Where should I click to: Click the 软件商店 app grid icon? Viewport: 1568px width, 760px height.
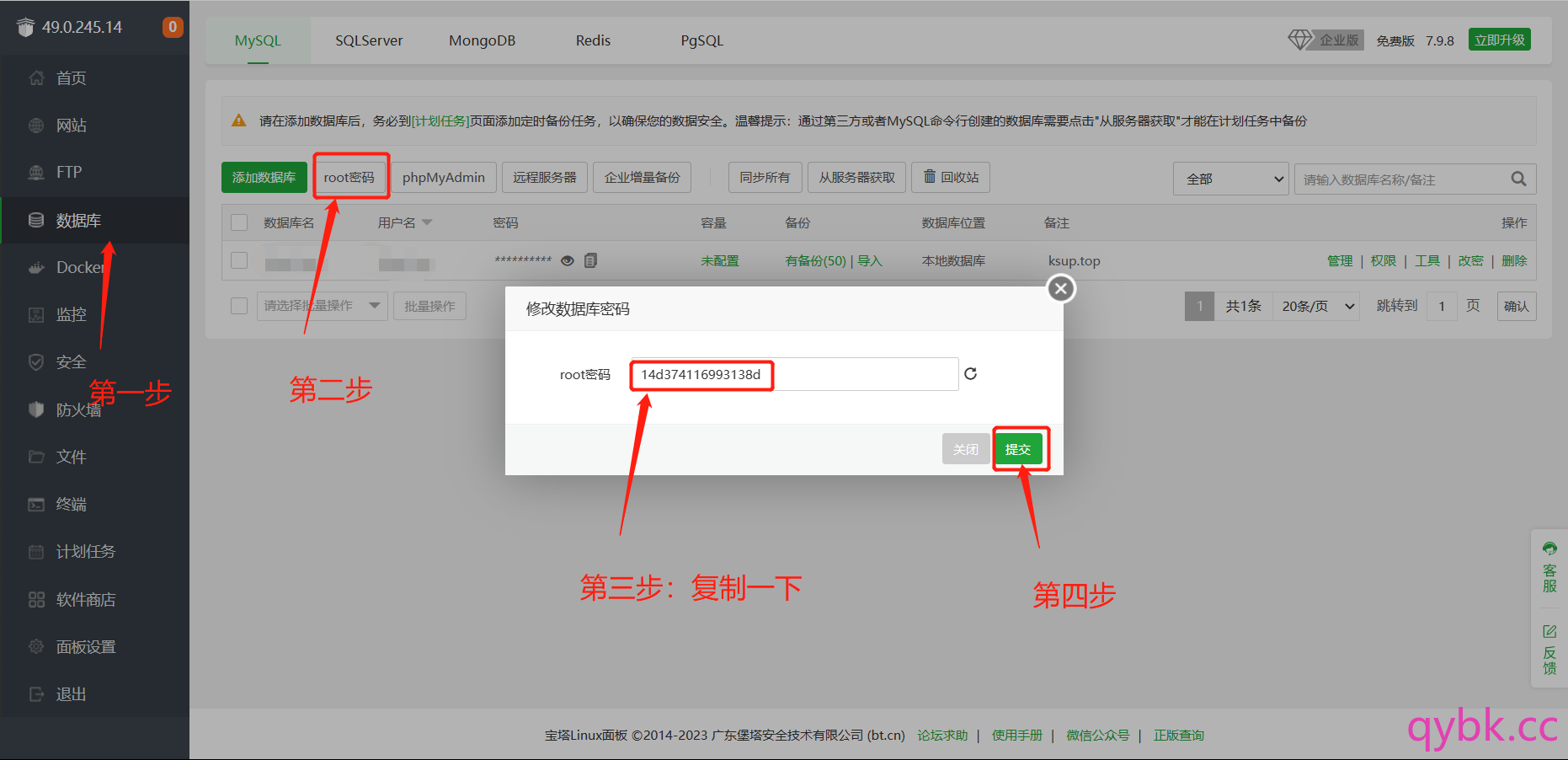(36, 599)
